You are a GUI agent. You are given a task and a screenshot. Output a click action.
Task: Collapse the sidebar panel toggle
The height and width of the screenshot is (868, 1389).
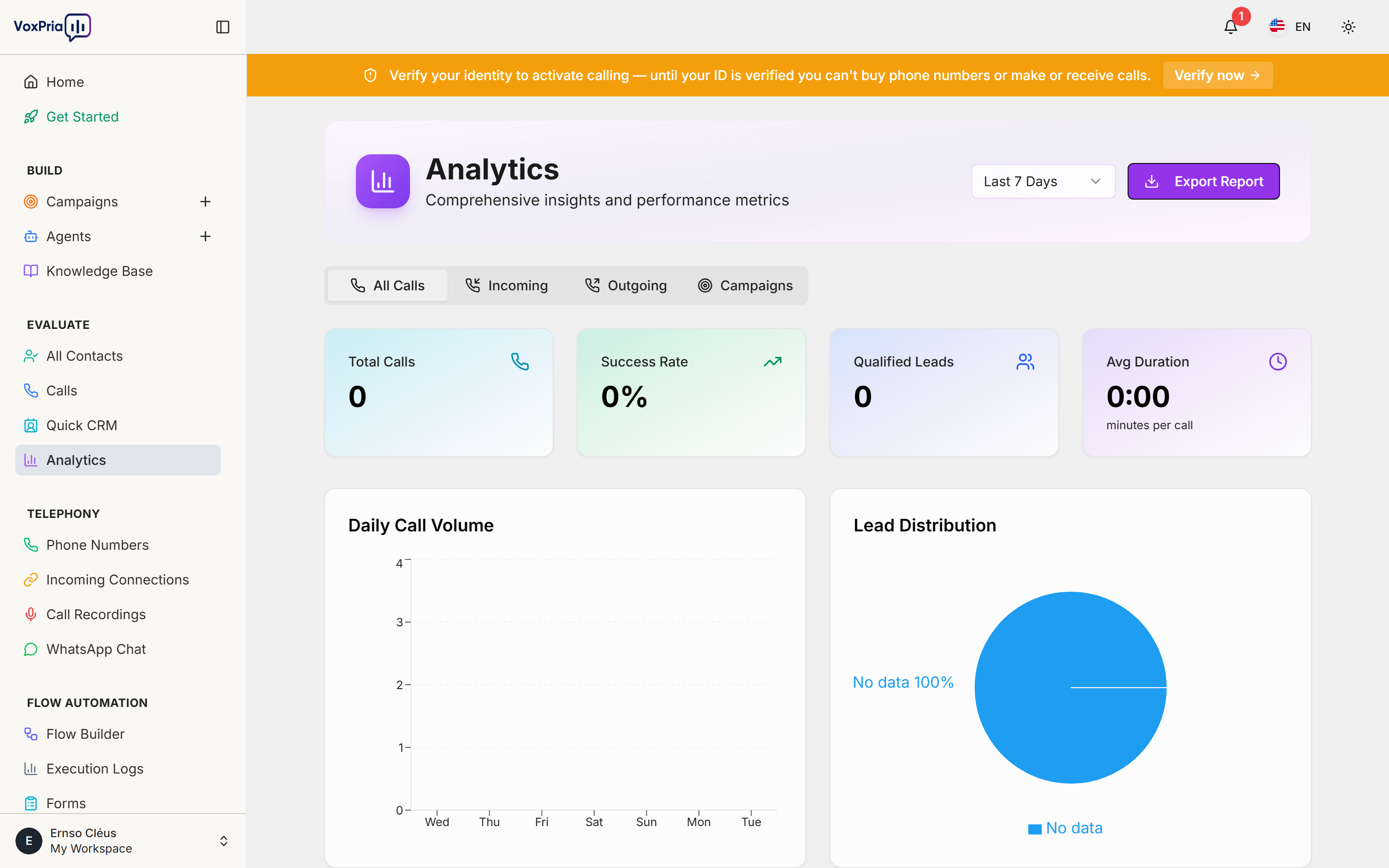click(x=223, y=27)
